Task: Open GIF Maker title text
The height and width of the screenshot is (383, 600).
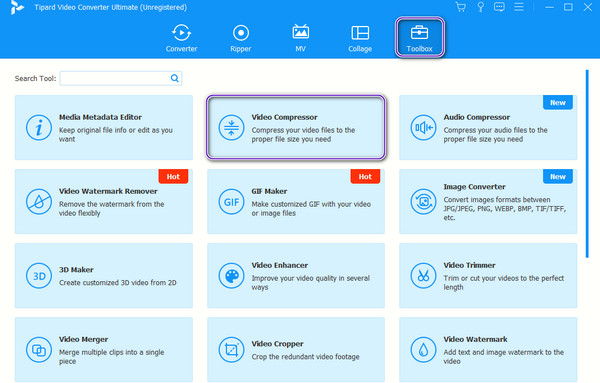Action: tap(269, 191)
